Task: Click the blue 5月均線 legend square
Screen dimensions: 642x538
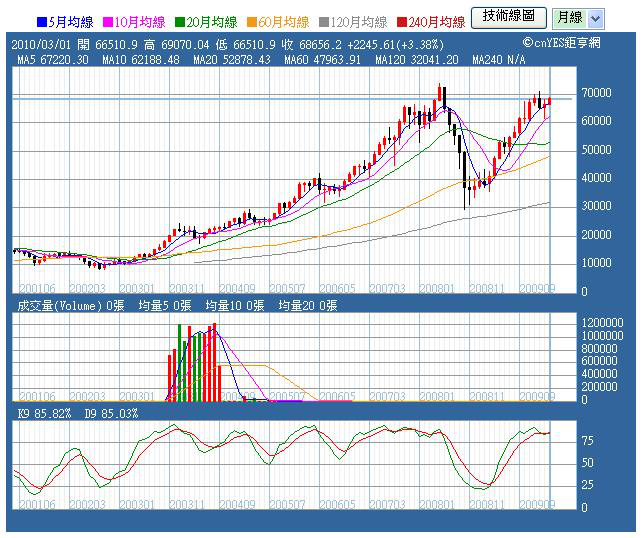Action: tap(40, 21)
